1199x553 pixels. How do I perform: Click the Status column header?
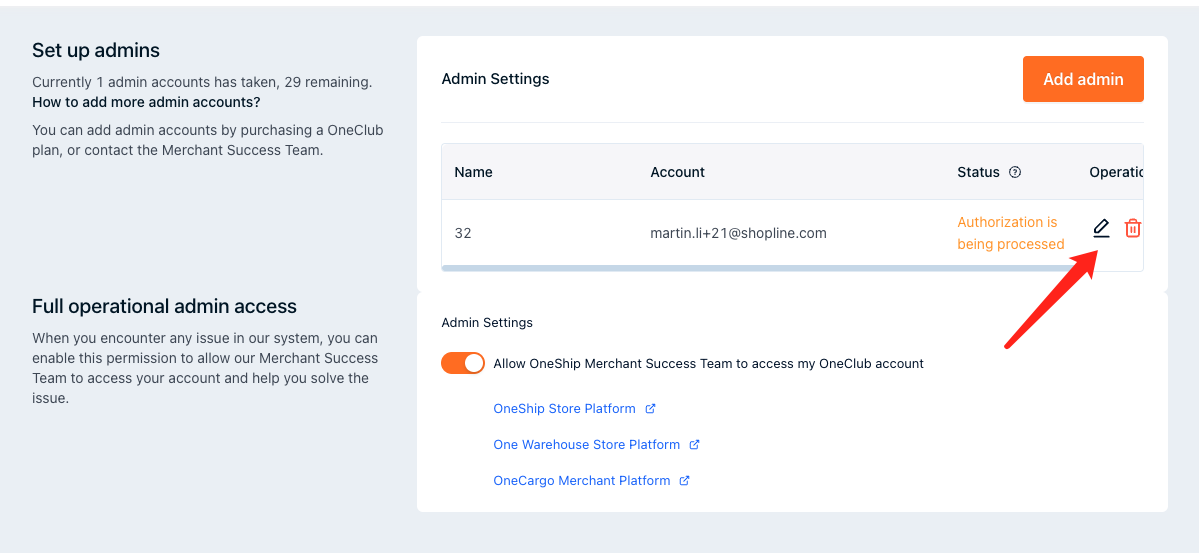[x=978, y=172]
